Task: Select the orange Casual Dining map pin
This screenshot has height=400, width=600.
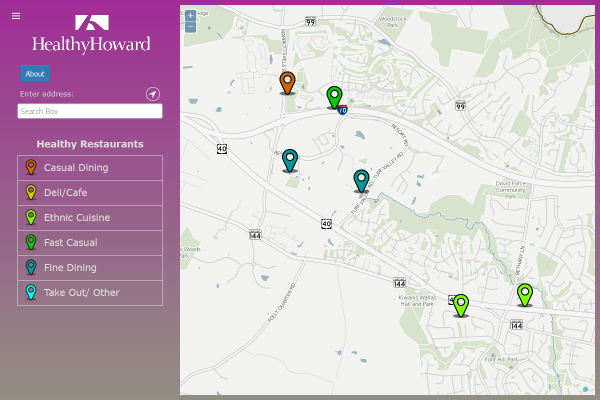Action: point(287,83)
